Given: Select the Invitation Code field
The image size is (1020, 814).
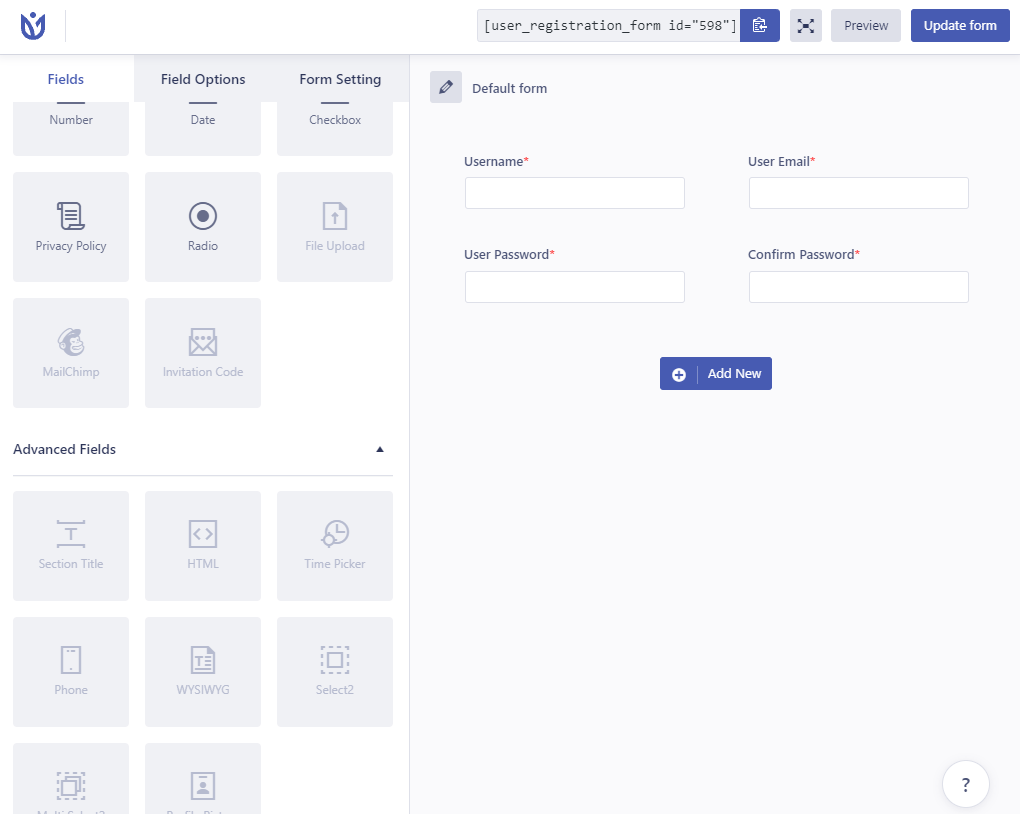Looking at the screenshot, I should coord(203,353).
